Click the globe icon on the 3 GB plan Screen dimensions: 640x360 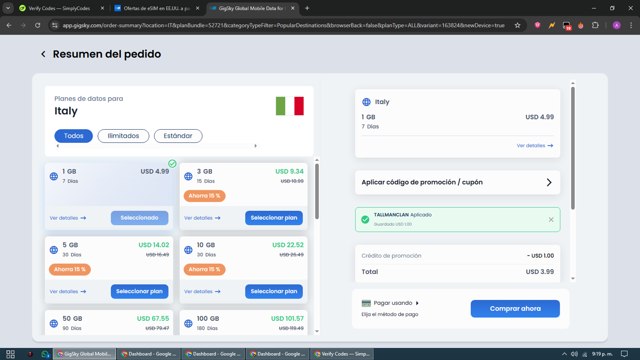click(x=188, y=176)
